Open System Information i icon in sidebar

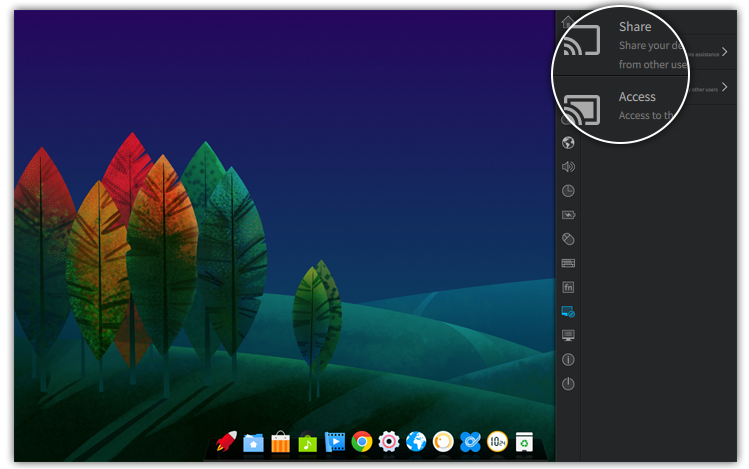coord(568,360)
